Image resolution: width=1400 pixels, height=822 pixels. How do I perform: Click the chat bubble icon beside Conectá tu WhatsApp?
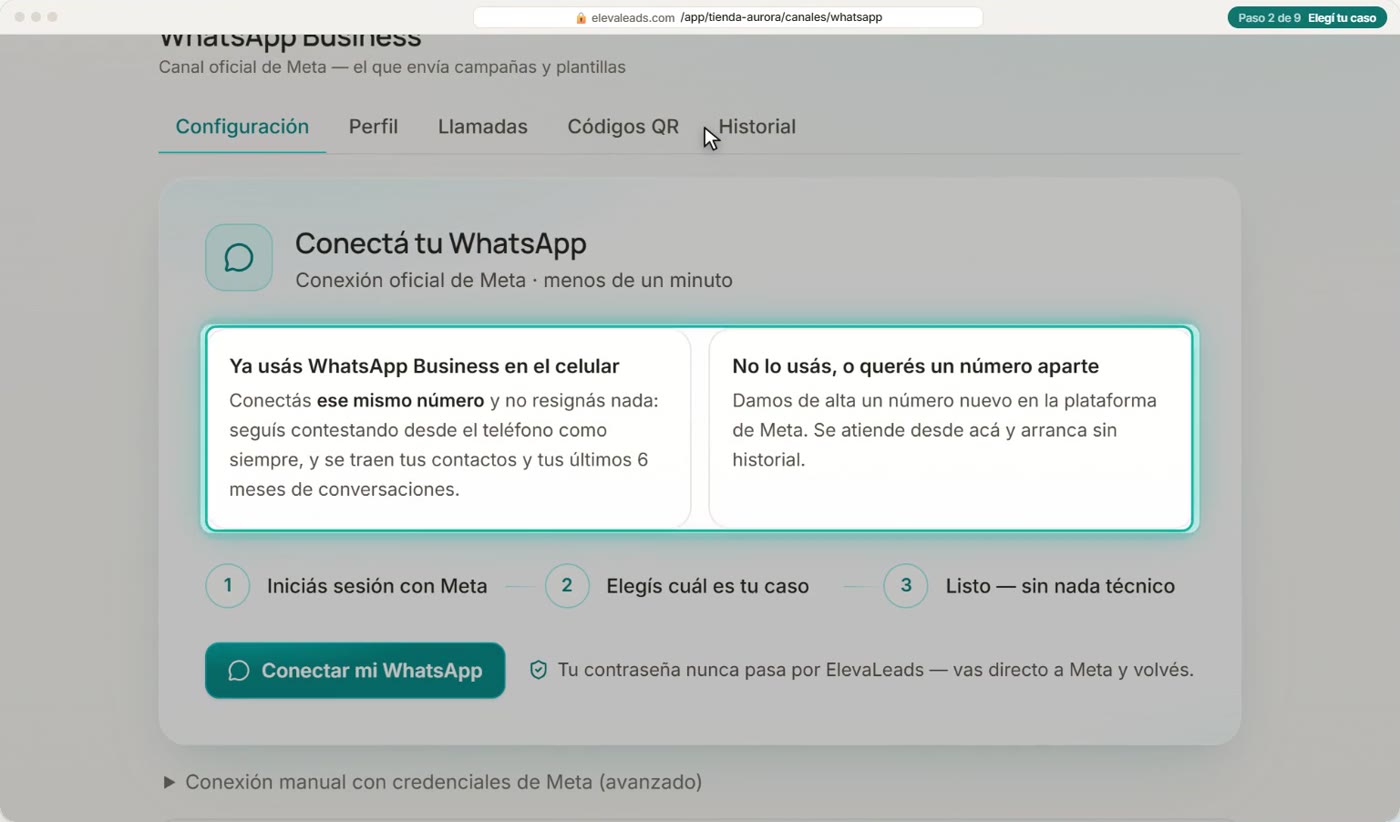pos(239,257)
